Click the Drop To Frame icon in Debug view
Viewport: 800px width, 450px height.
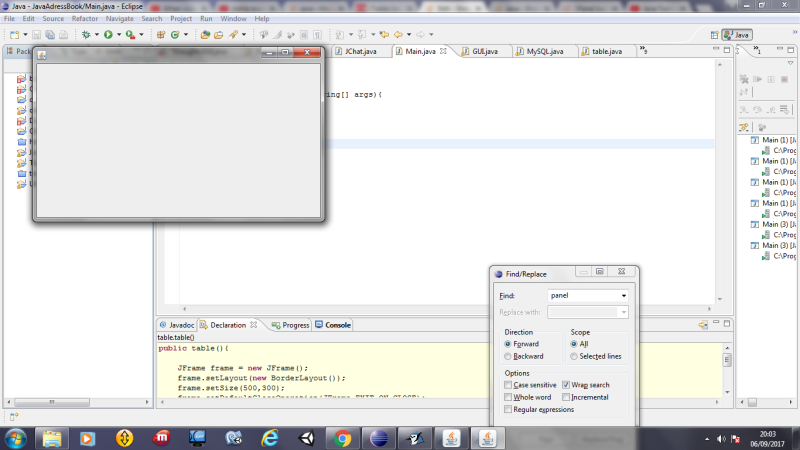click(x=784, y=109)
